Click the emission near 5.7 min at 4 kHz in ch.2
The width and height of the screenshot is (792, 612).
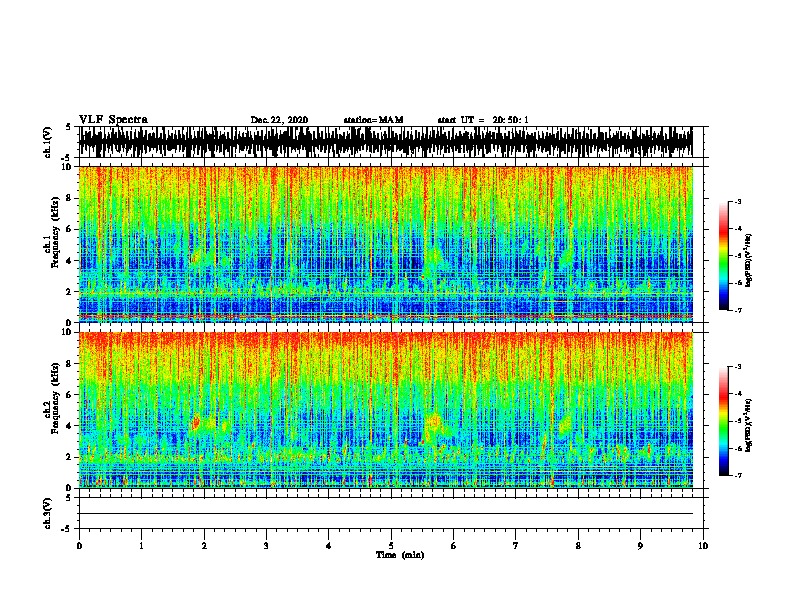coord(433,422)
